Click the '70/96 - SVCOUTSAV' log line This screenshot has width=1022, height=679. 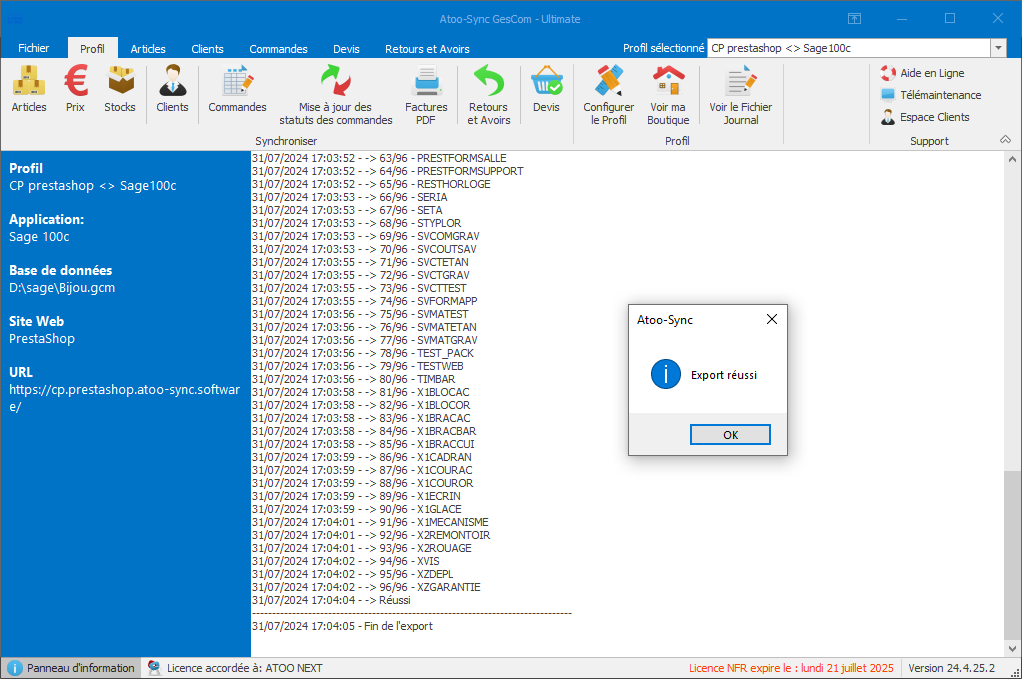pos(364,249)
